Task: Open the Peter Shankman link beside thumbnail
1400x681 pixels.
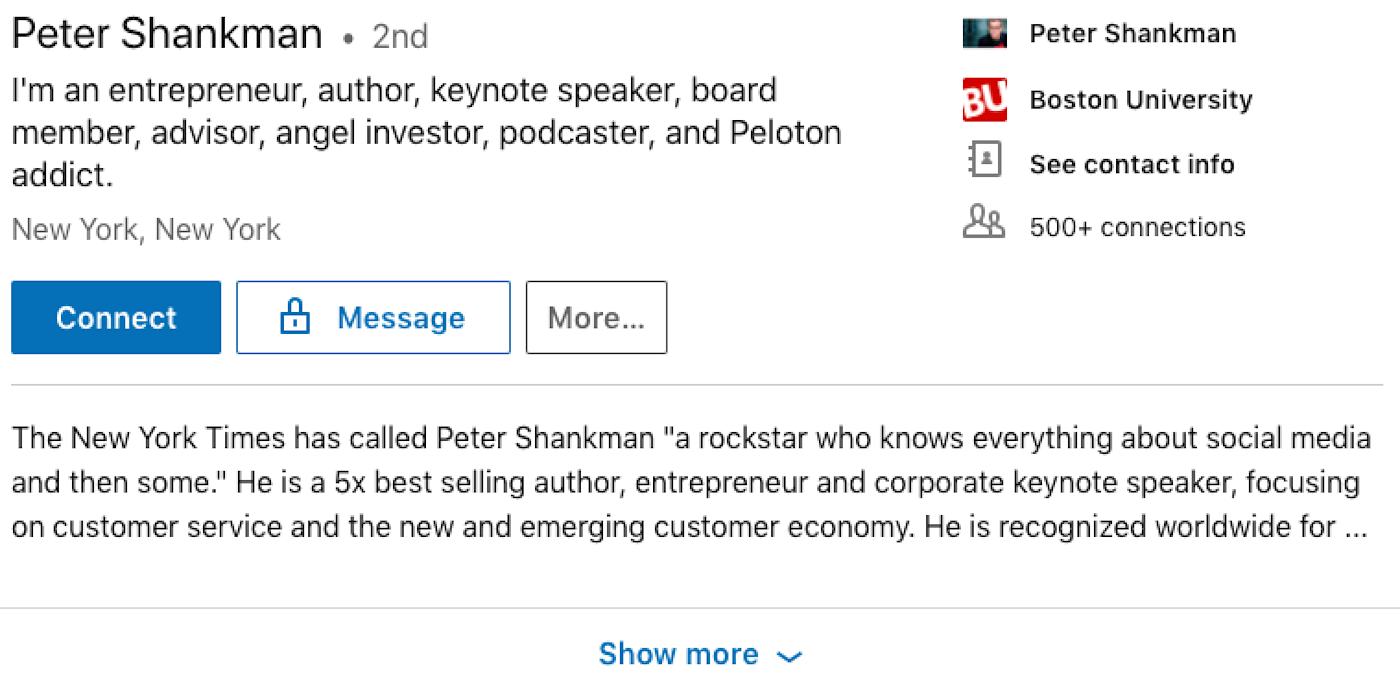Action: click(1133, 33)
